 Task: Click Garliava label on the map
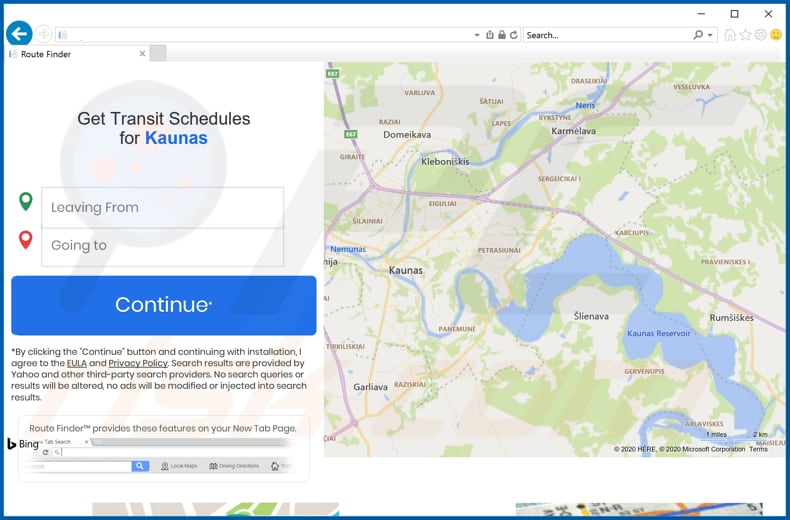tap(370, 387)
